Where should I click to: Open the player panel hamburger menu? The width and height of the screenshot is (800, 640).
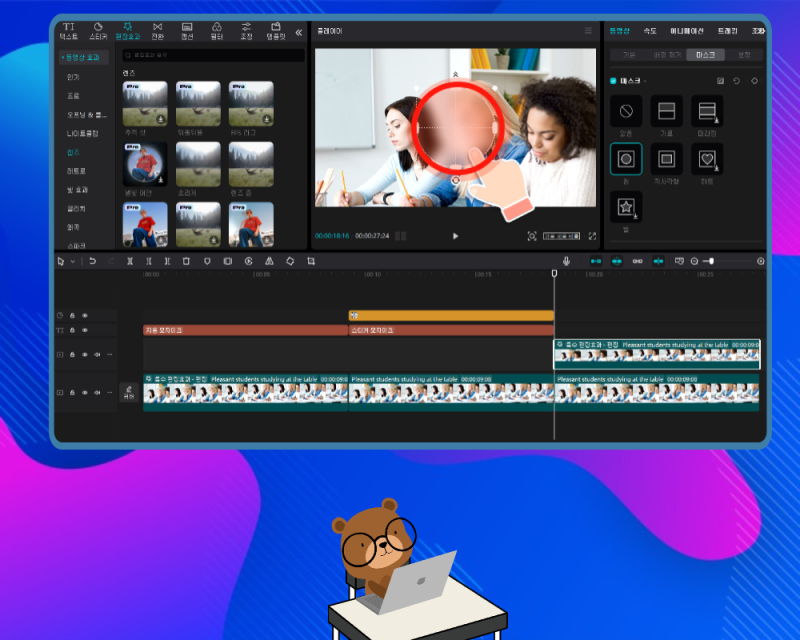588,31
